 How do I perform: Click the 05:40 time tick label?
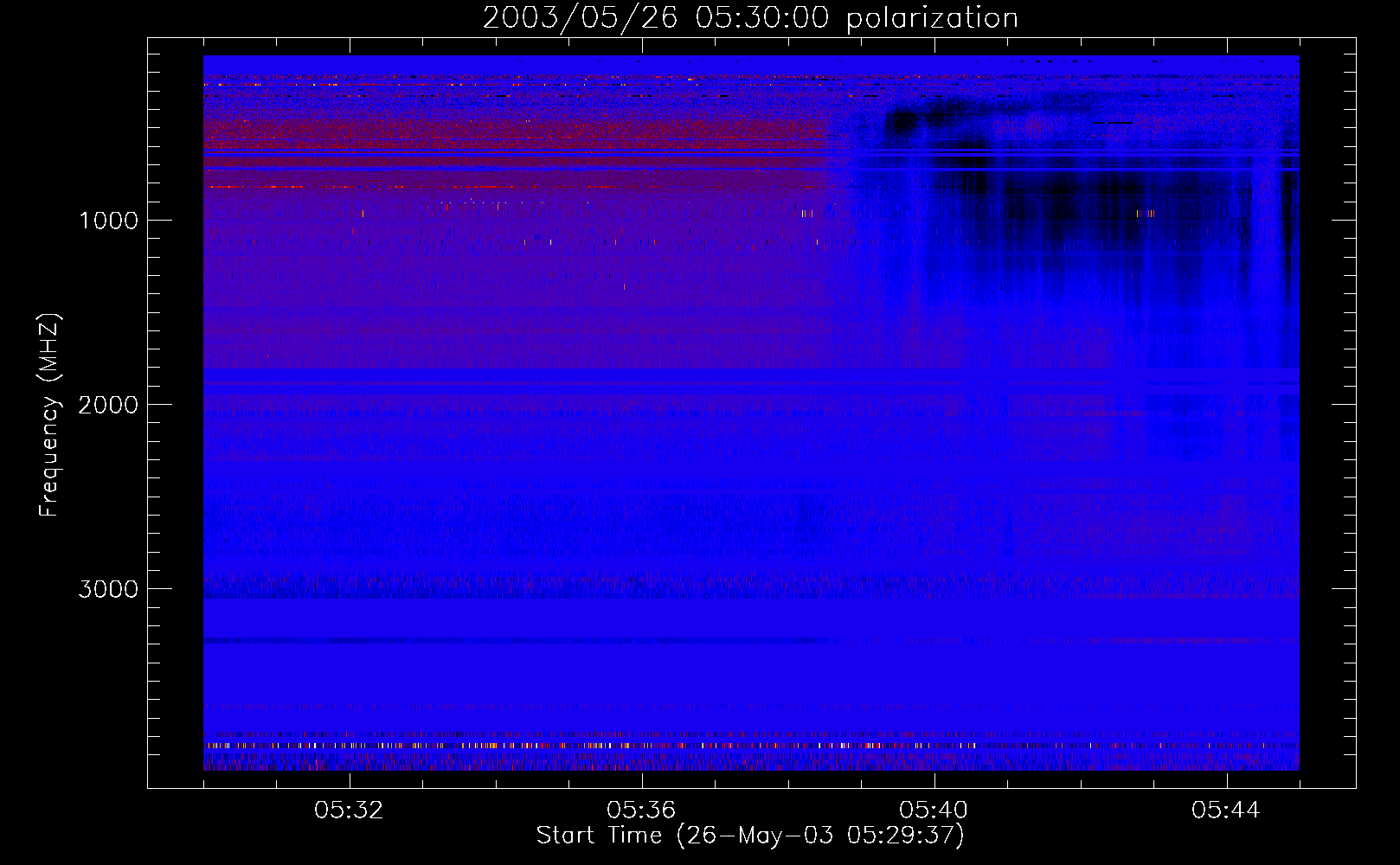(x=934, y=811)
